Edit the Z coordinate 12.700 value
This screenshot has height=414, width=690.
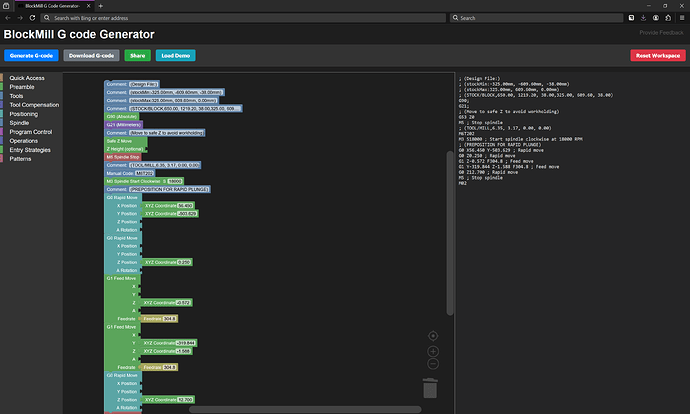(185, 399)
